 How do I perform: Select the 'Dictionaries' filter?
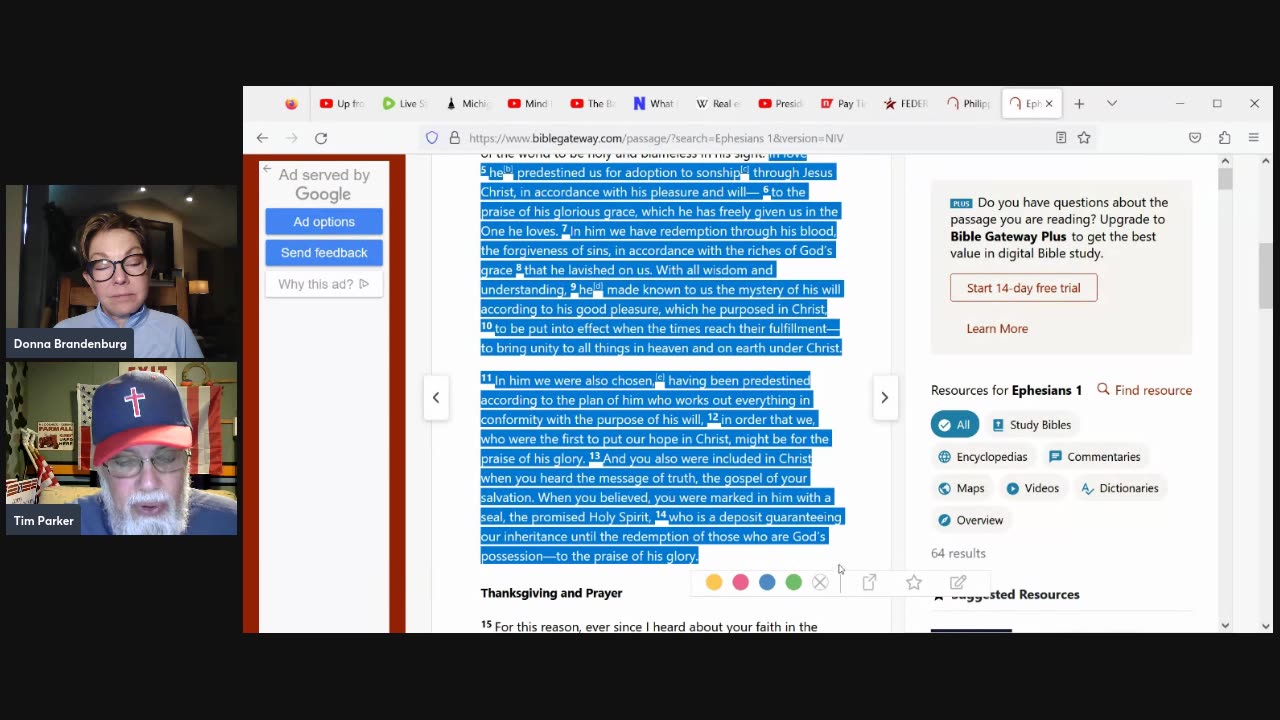pos(1119,488)
